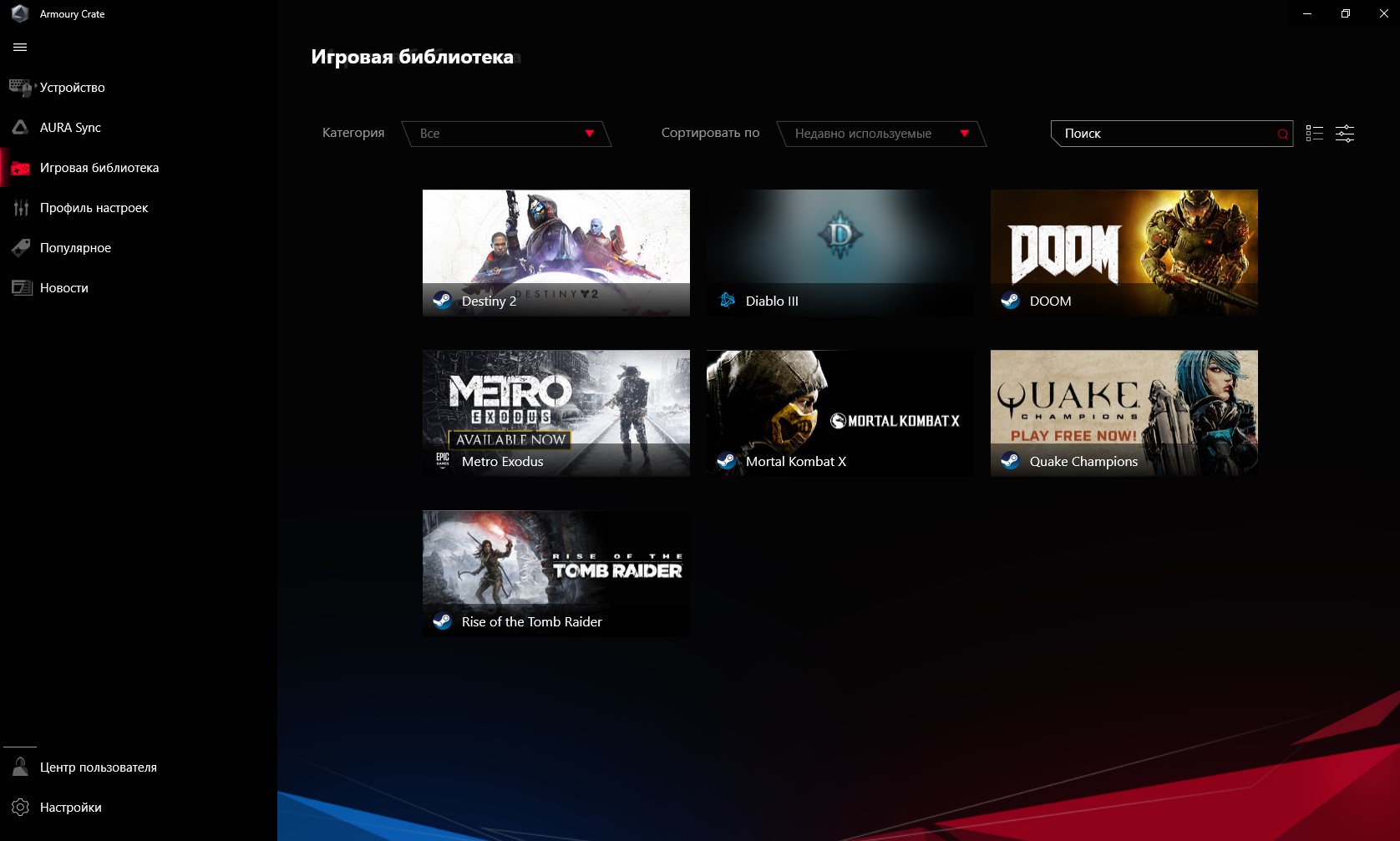Click the Профиль настроек sliders icon

tap(21, 208)
